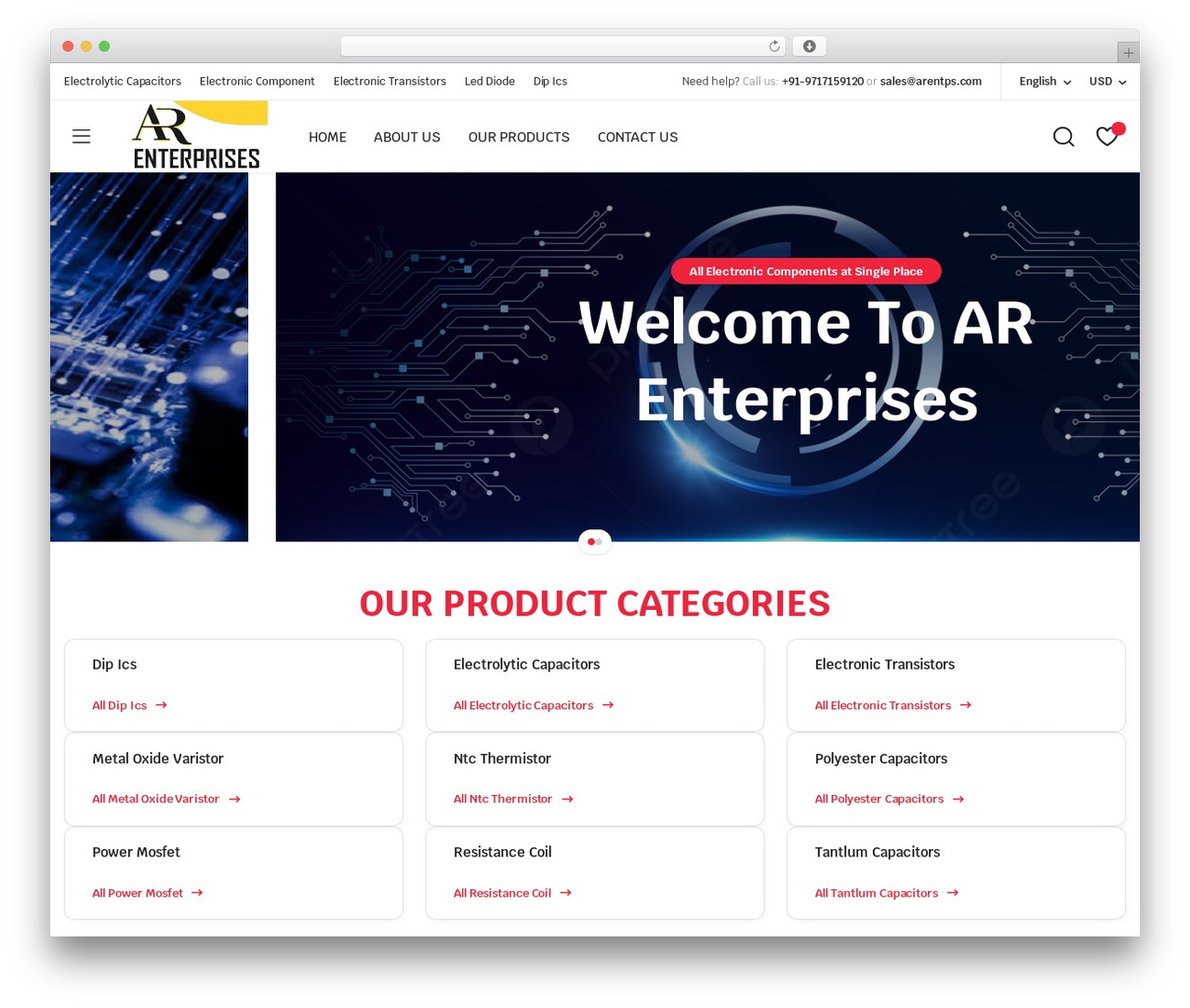
Task: Click the Dip Ics top bar link
Action: pos(550,82)
